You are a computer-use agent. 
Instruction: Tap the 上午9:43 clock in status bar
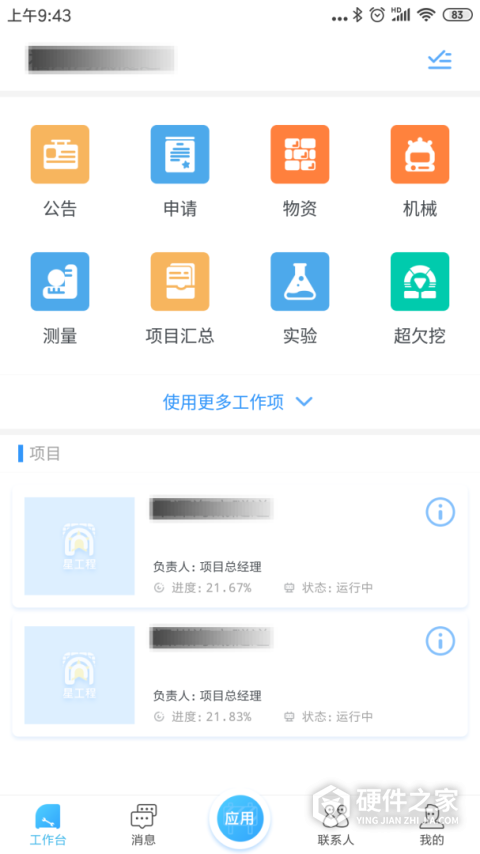tap(39, 16)
